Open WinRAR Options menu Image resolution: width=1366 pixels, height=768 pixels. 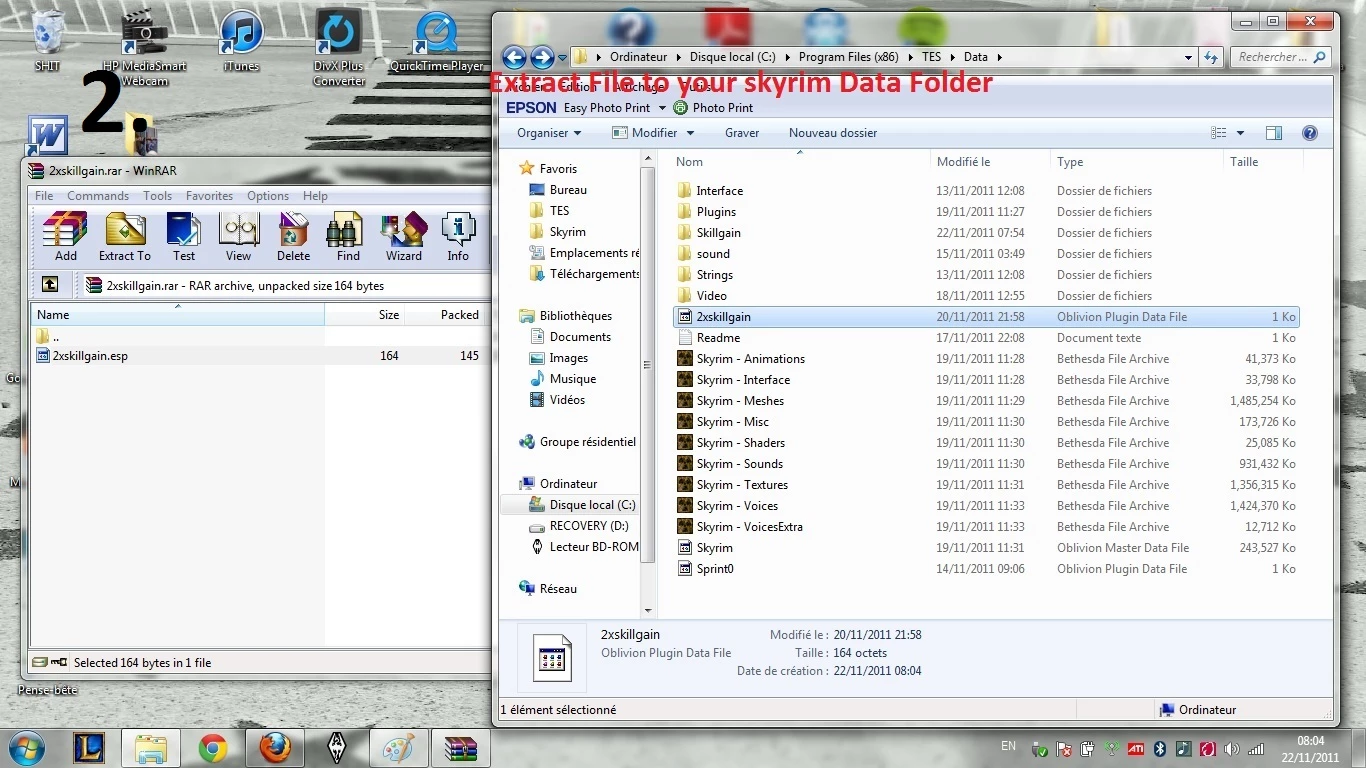click(x=268, y=196)
